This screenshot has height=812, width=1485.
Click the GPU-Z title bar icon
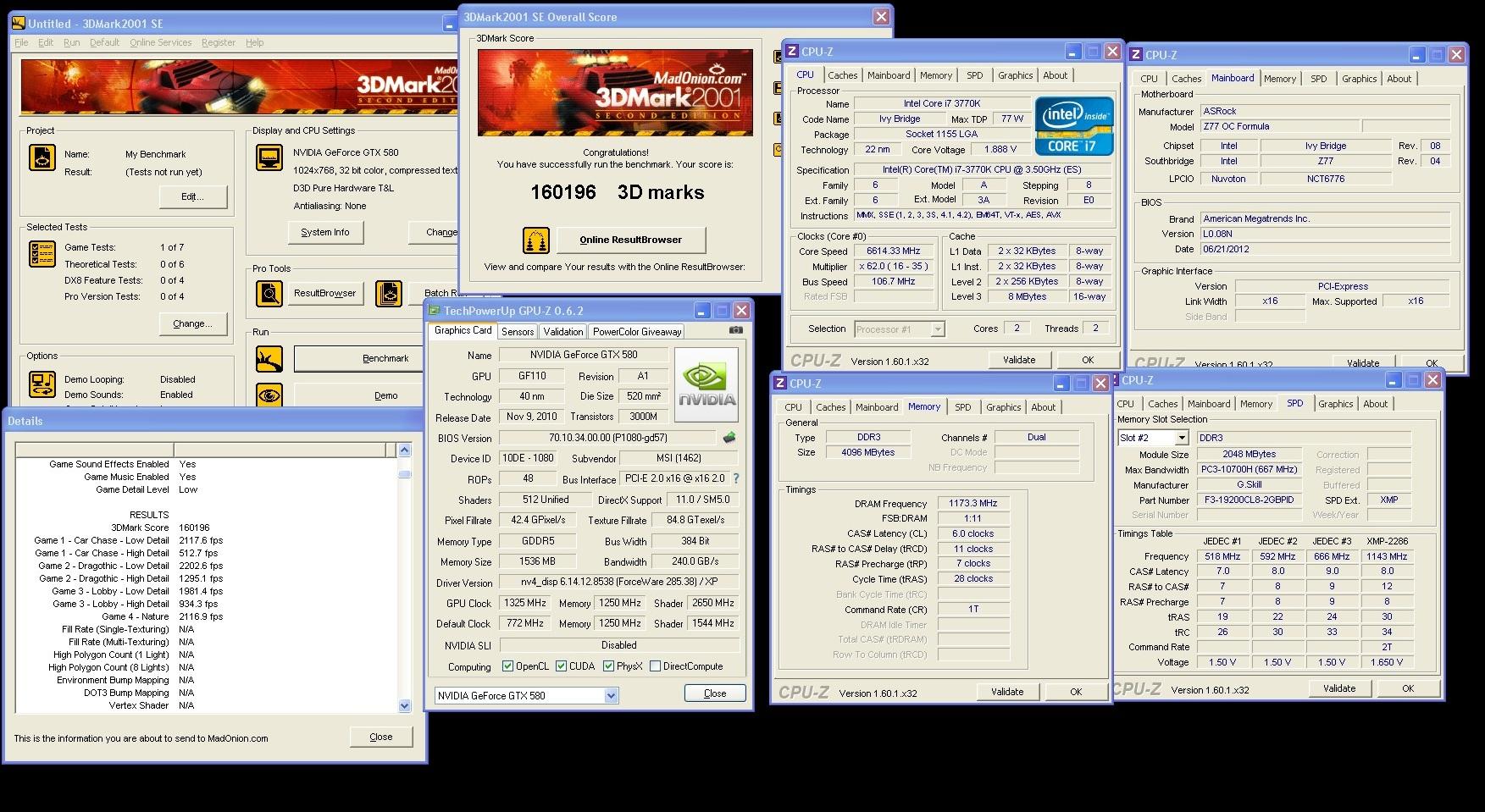(x=434, y=311)
